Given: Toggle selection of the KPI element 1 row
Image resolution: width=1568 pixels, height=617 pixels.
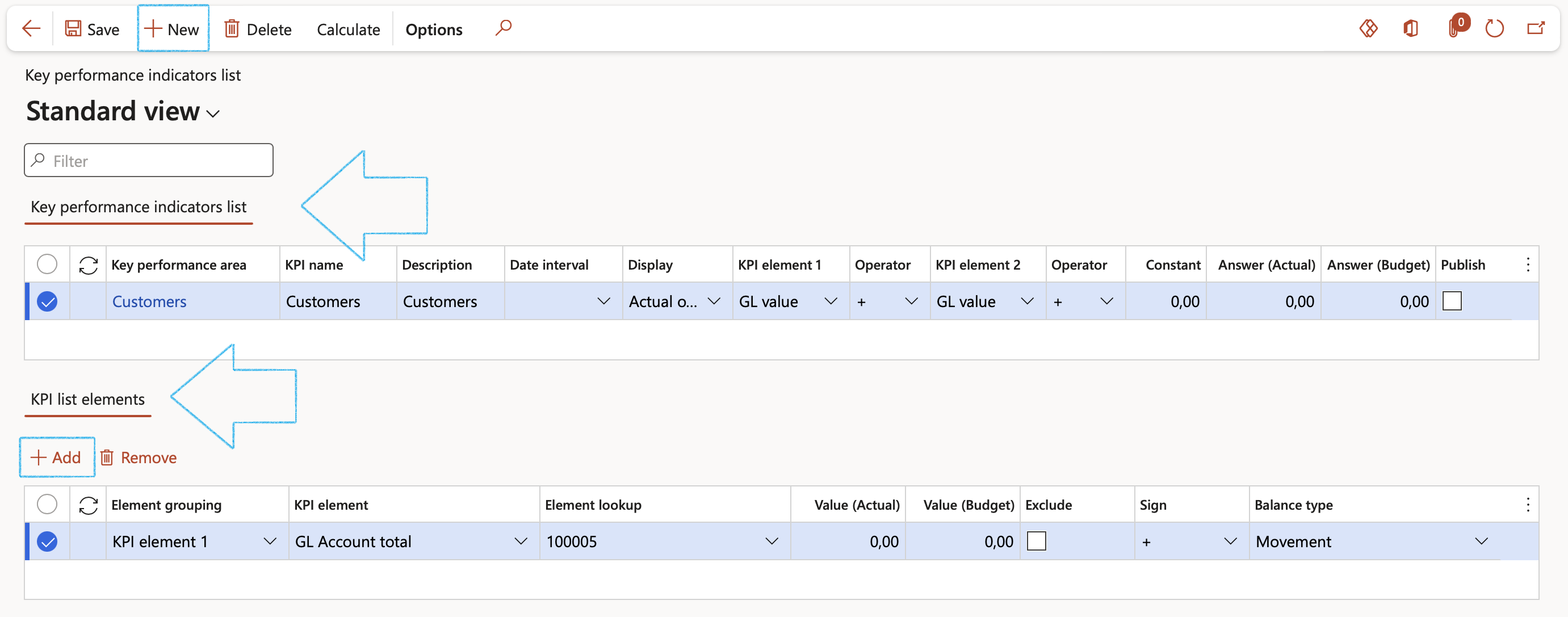Looking at the screenshot, I should click(x=47, y=541).
